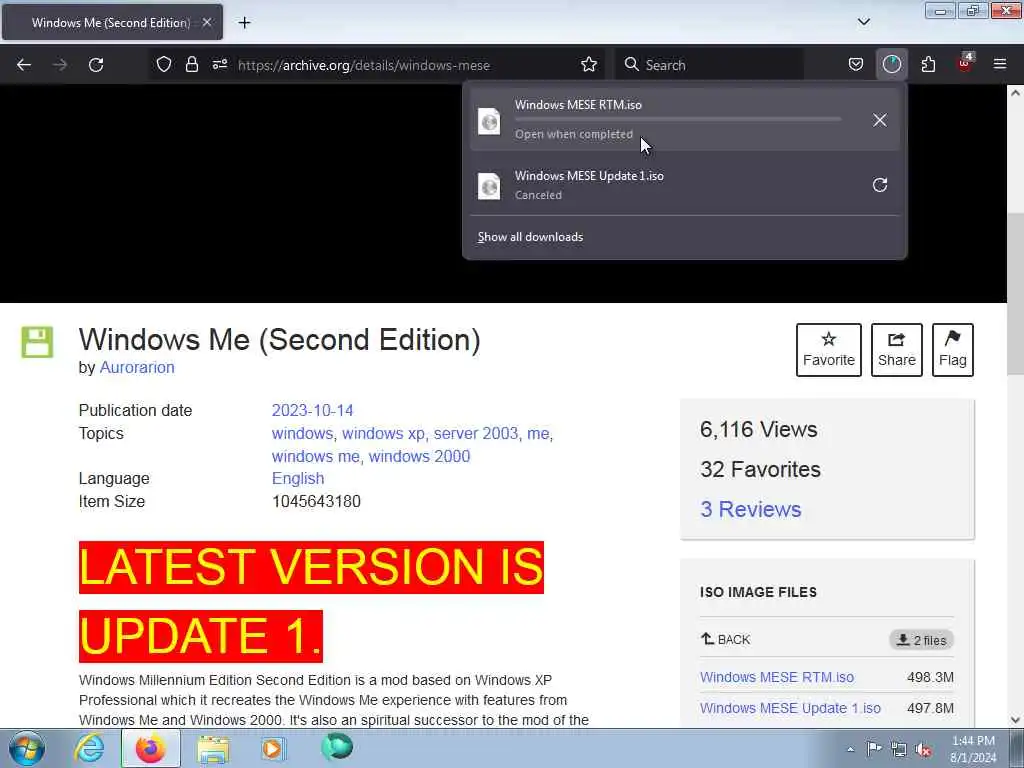
Task: Open site permissions icon in address bar
Action: pyautogui.click(x=219, y=65)
